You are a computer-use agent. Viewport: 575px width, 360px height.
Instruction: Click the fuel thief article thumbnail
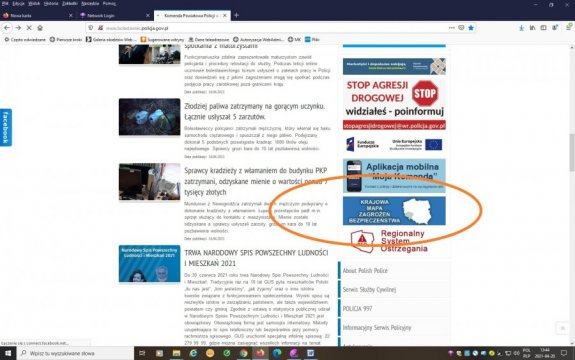point(149,117)
